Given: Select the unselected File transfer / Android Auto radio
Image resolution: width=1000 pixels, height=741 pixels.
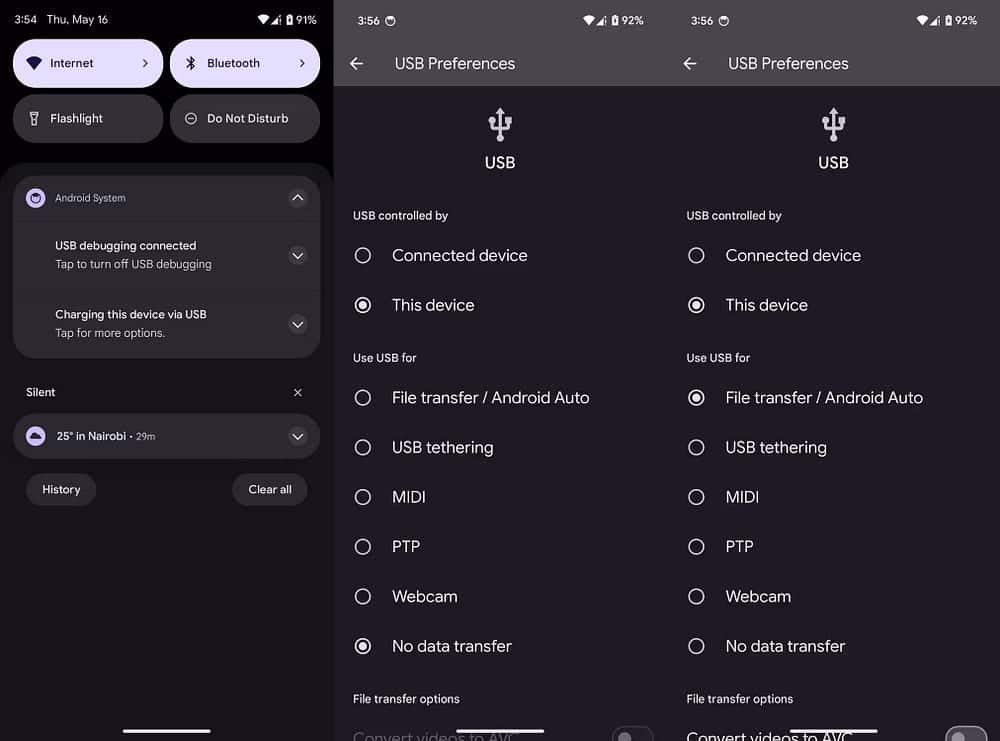Looking at the screenshot, I should (363, 398).
